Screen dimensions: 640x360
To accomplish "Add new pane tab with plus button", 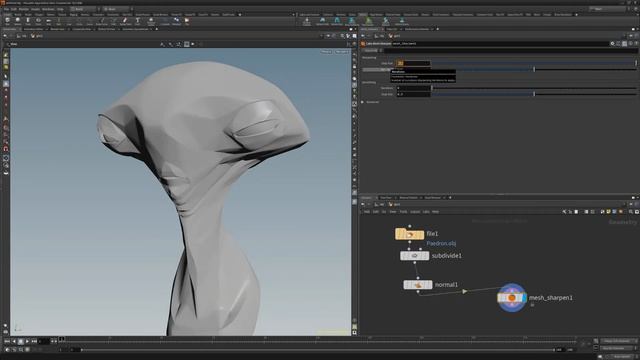I will (157, 29).
